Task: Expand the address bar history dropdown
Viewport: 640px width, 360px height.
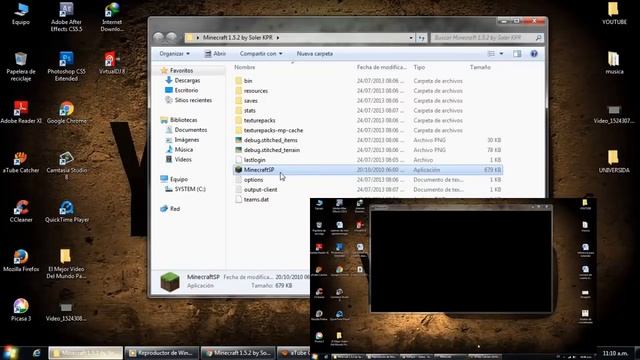Action: 411,38
